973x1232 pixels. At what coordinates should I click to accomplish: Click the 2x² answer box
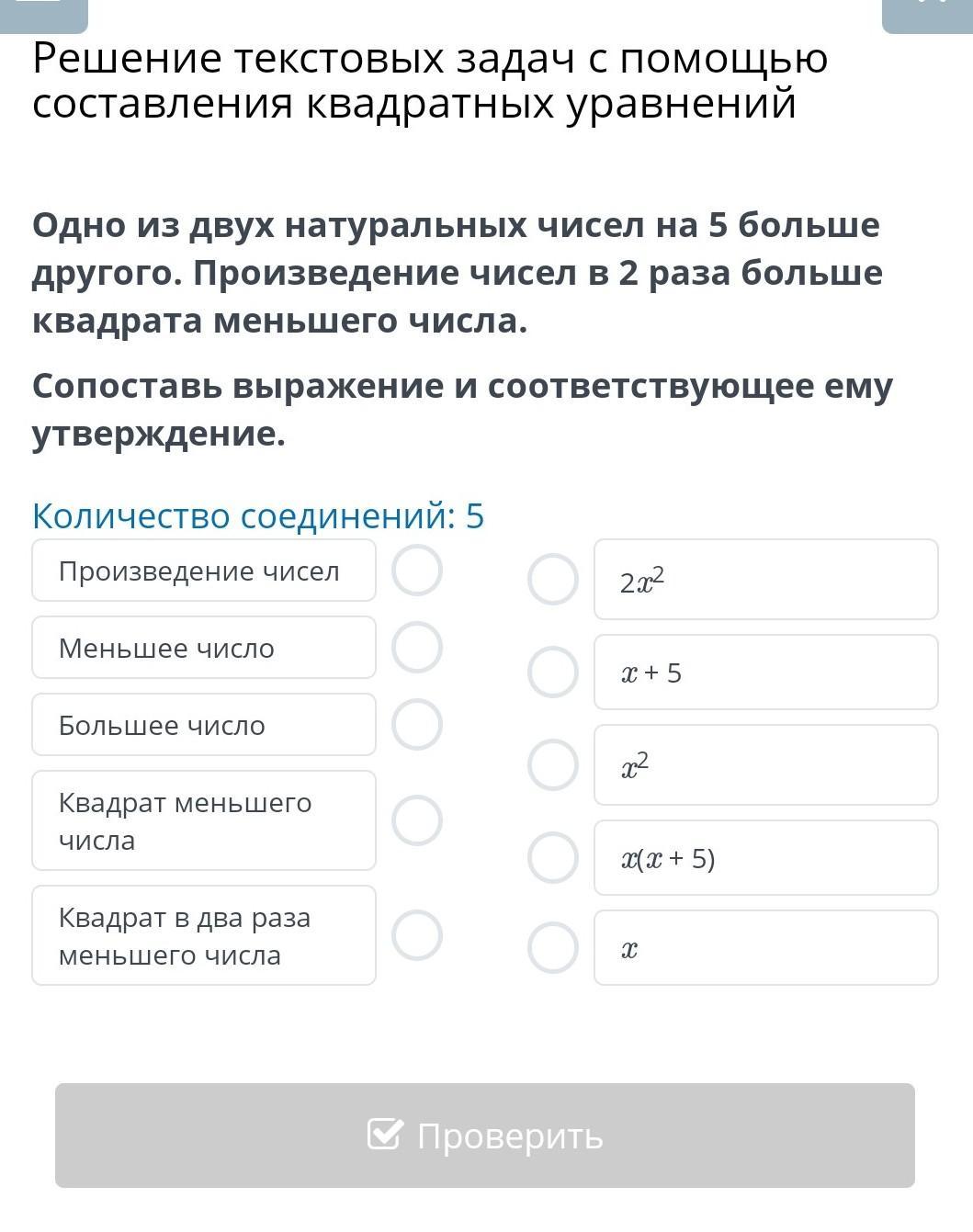[x=766, y=580]
